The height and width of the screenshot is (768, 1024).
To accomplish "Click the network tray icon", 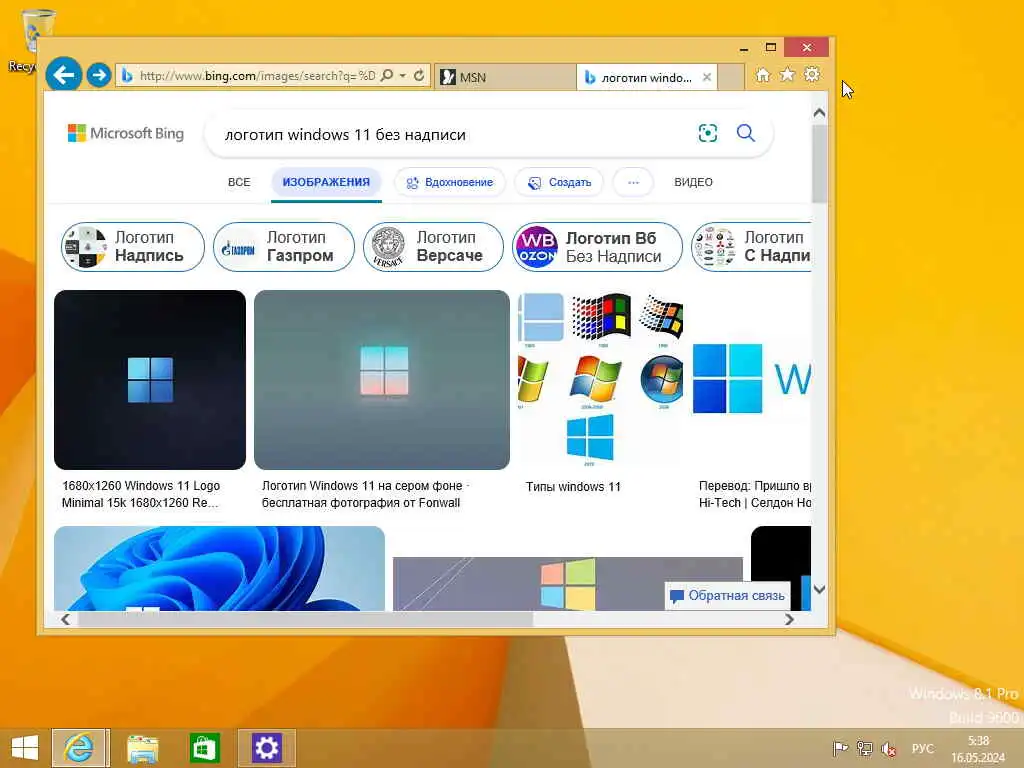I will pos(865,748).
